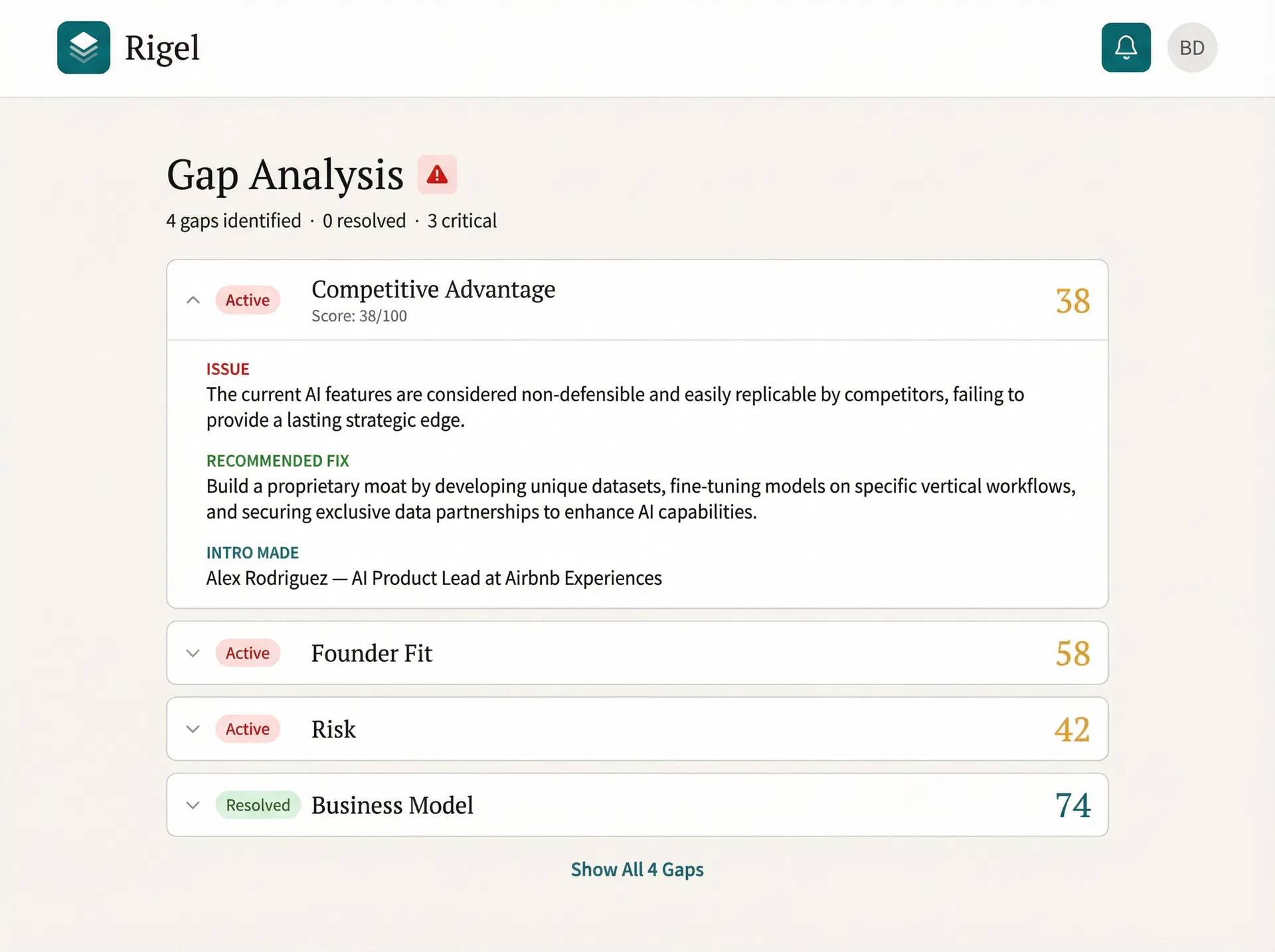Viewport: 1275px width, 952px height.
Task: Click the Resolved badge on Business Model
Action: click(x=258, y=805)
